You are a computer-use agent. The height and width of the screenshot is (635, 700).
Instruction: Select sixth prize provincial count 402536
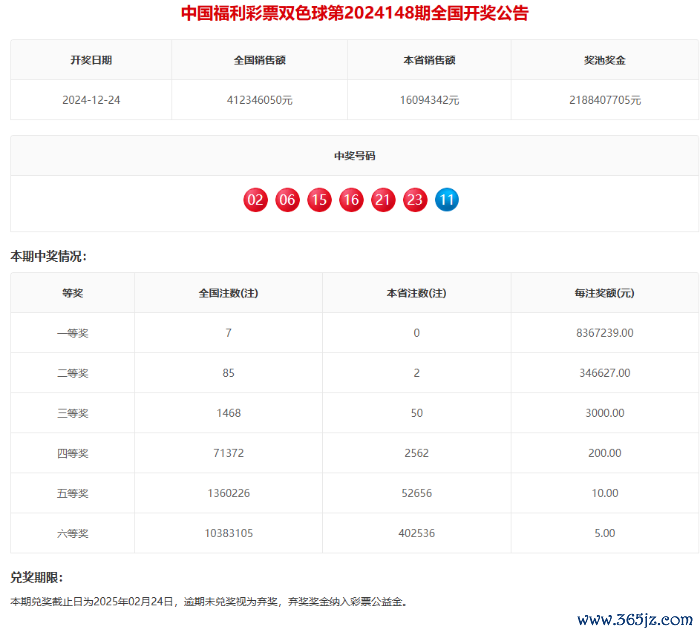[x=416, y=534]
